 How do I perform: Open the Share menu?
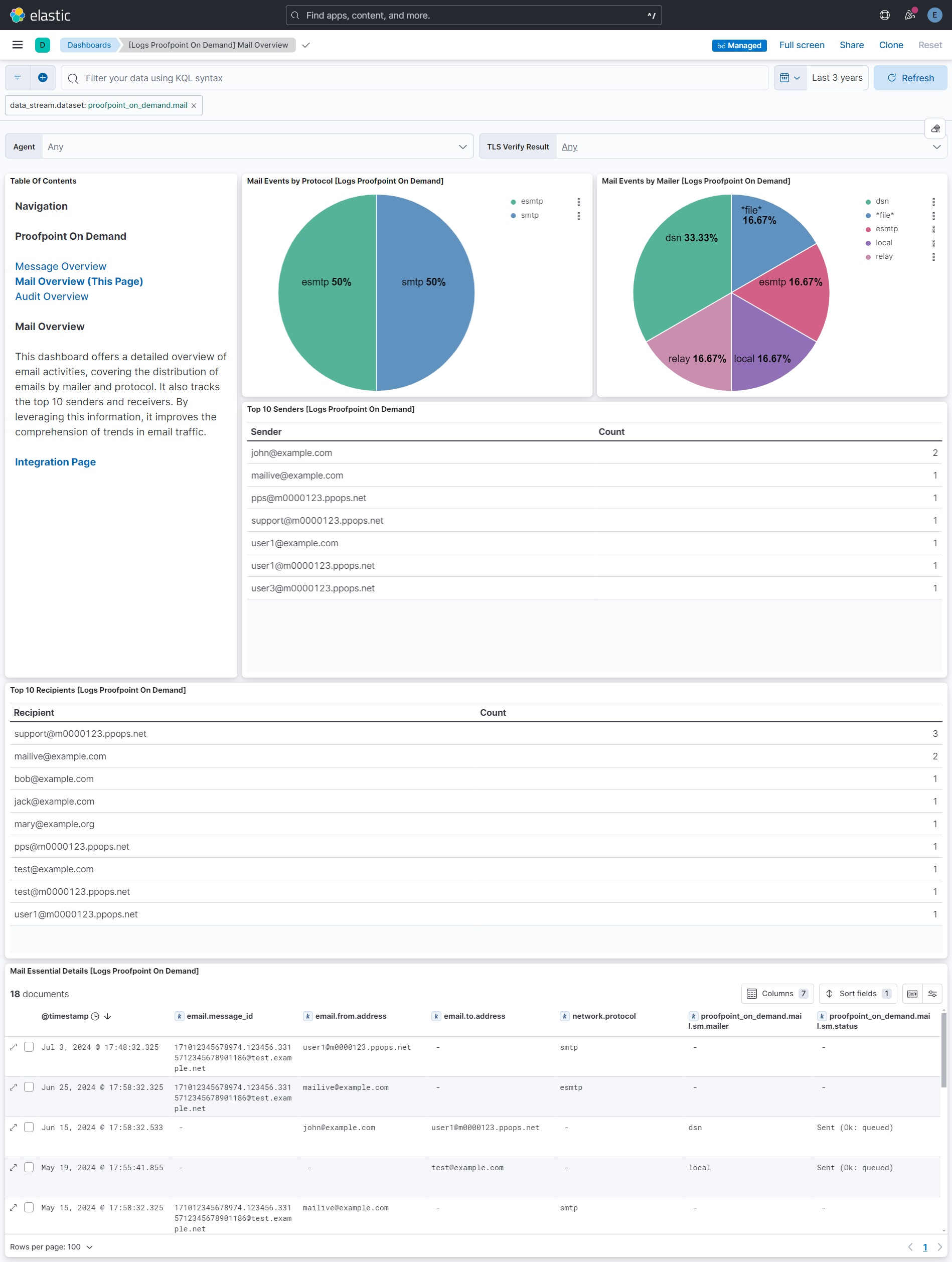pos(851,45)
